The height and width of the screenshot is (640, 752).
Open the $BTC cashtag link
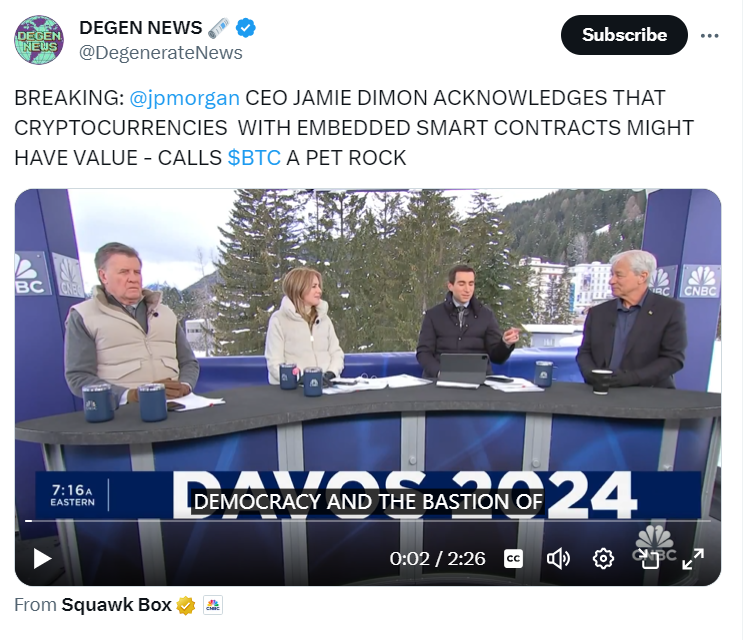(254, 158)
